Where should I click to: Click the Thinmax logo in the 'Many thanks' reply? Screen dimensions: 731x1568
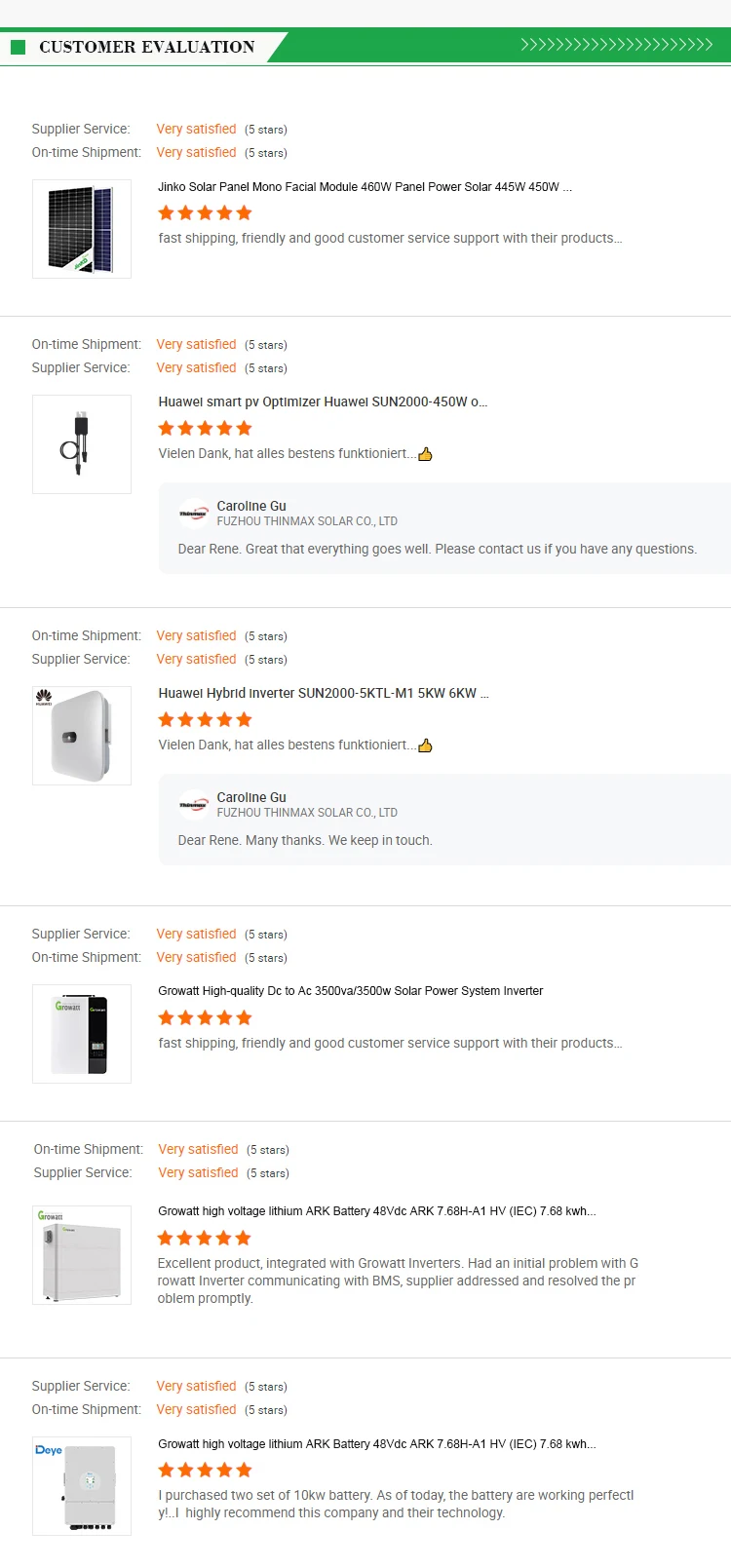[194, 805]
